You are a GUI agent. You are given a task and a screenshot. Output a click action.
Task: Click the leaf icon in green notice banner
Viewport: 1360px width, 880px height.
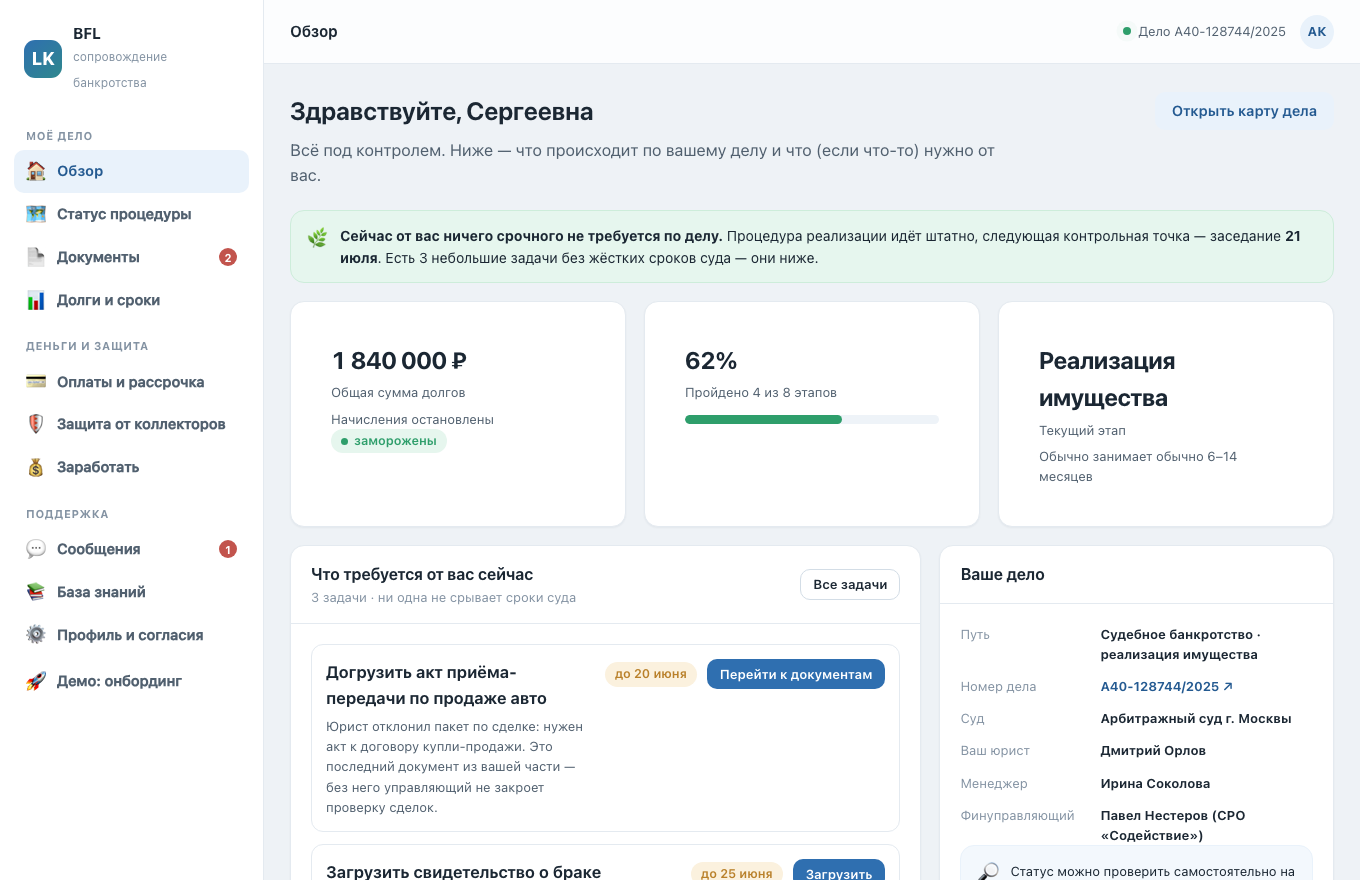click(317, 238)
